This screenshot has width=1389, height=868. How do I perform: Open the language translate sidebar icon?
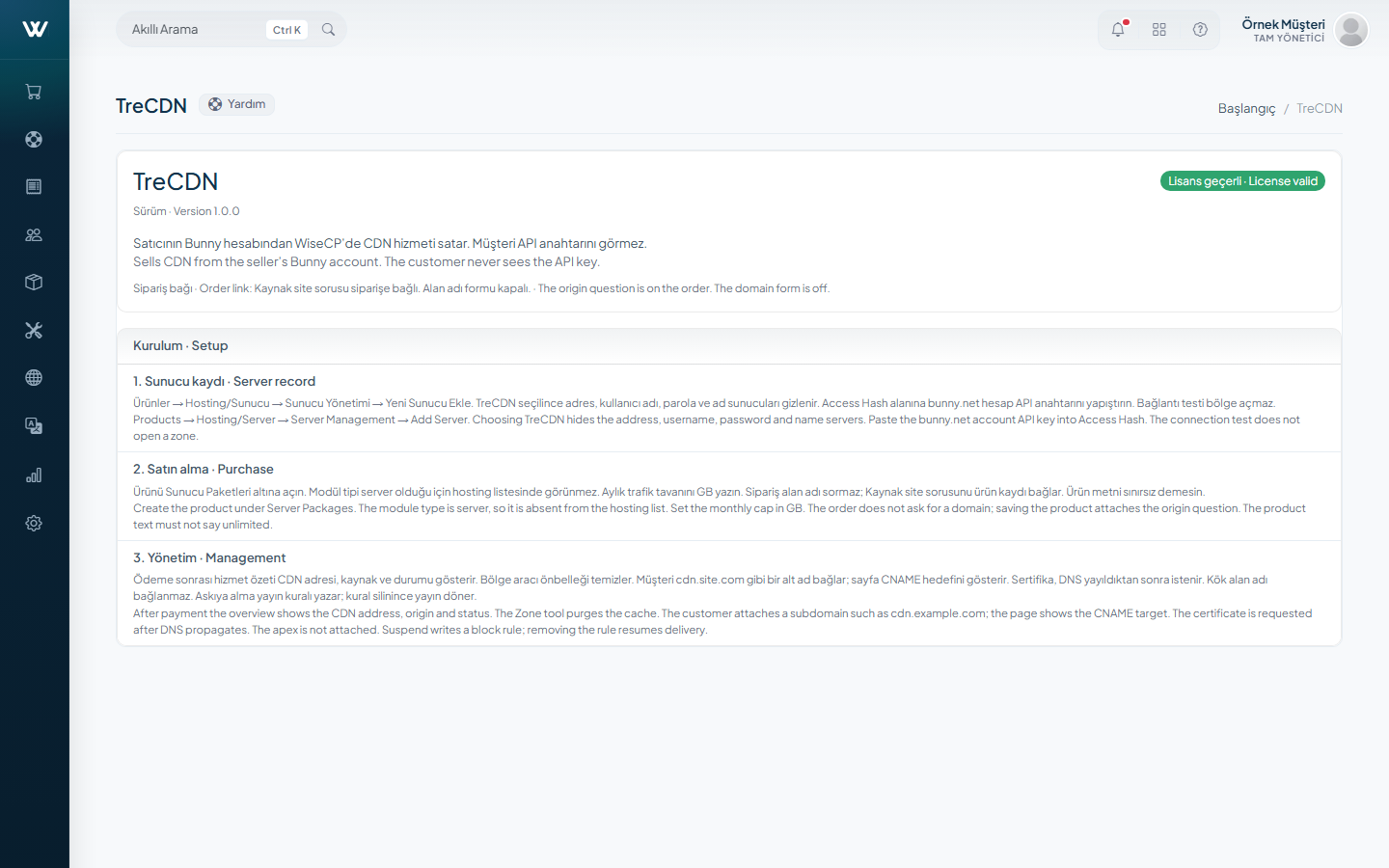[x=34, y=425]
